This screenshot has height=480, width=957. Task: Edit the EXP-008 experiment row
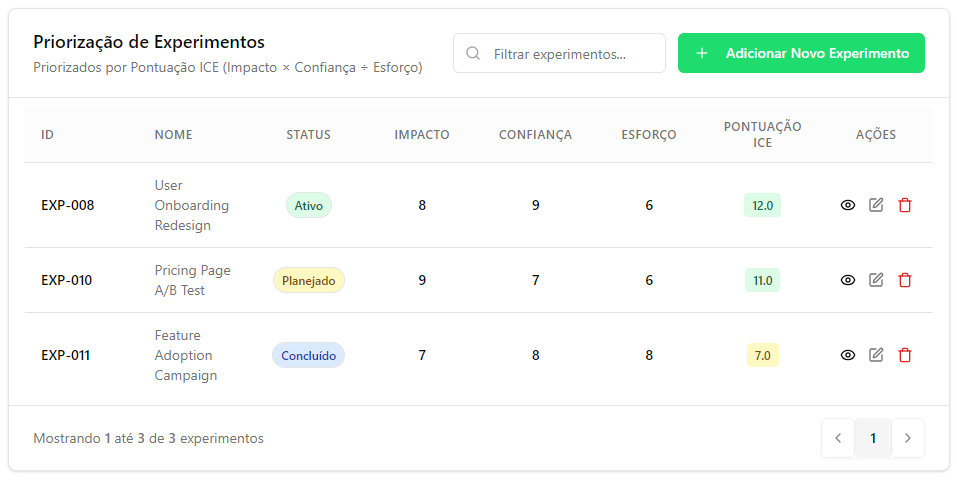(x=876, y=205)
